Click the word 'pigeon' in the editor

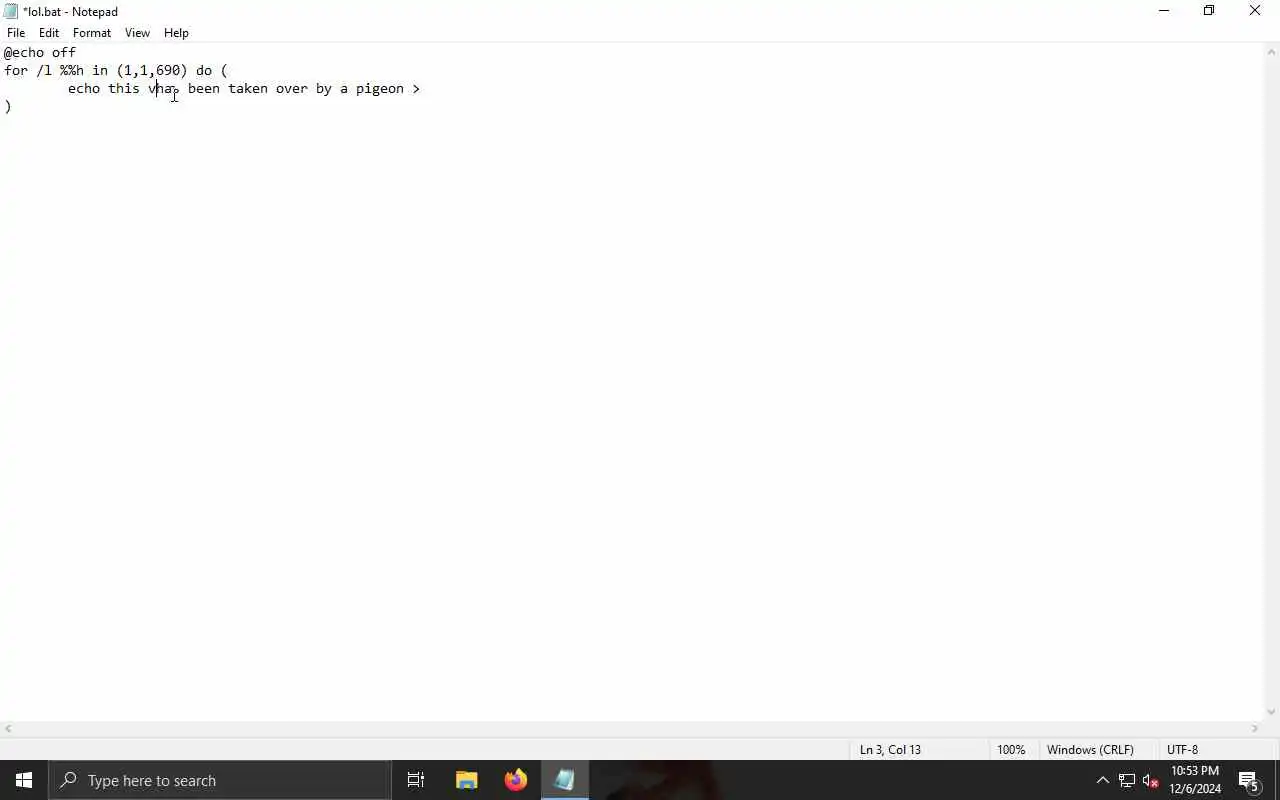380,88
